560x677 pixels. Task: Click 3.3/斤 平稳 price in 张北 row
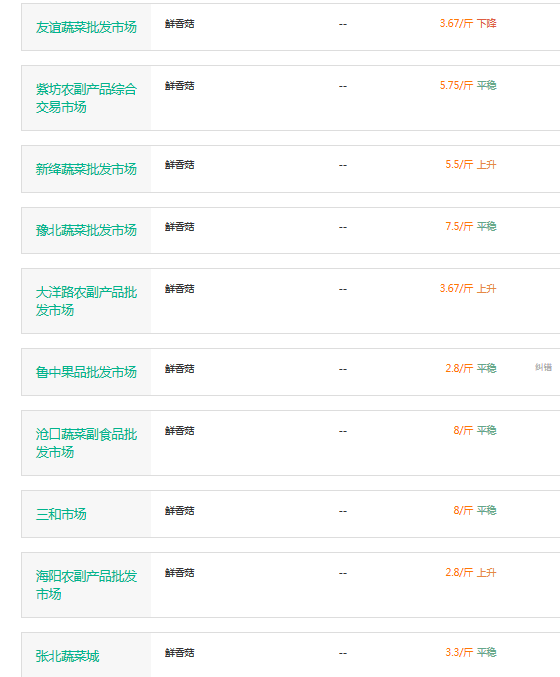click(x=471, y=652)
